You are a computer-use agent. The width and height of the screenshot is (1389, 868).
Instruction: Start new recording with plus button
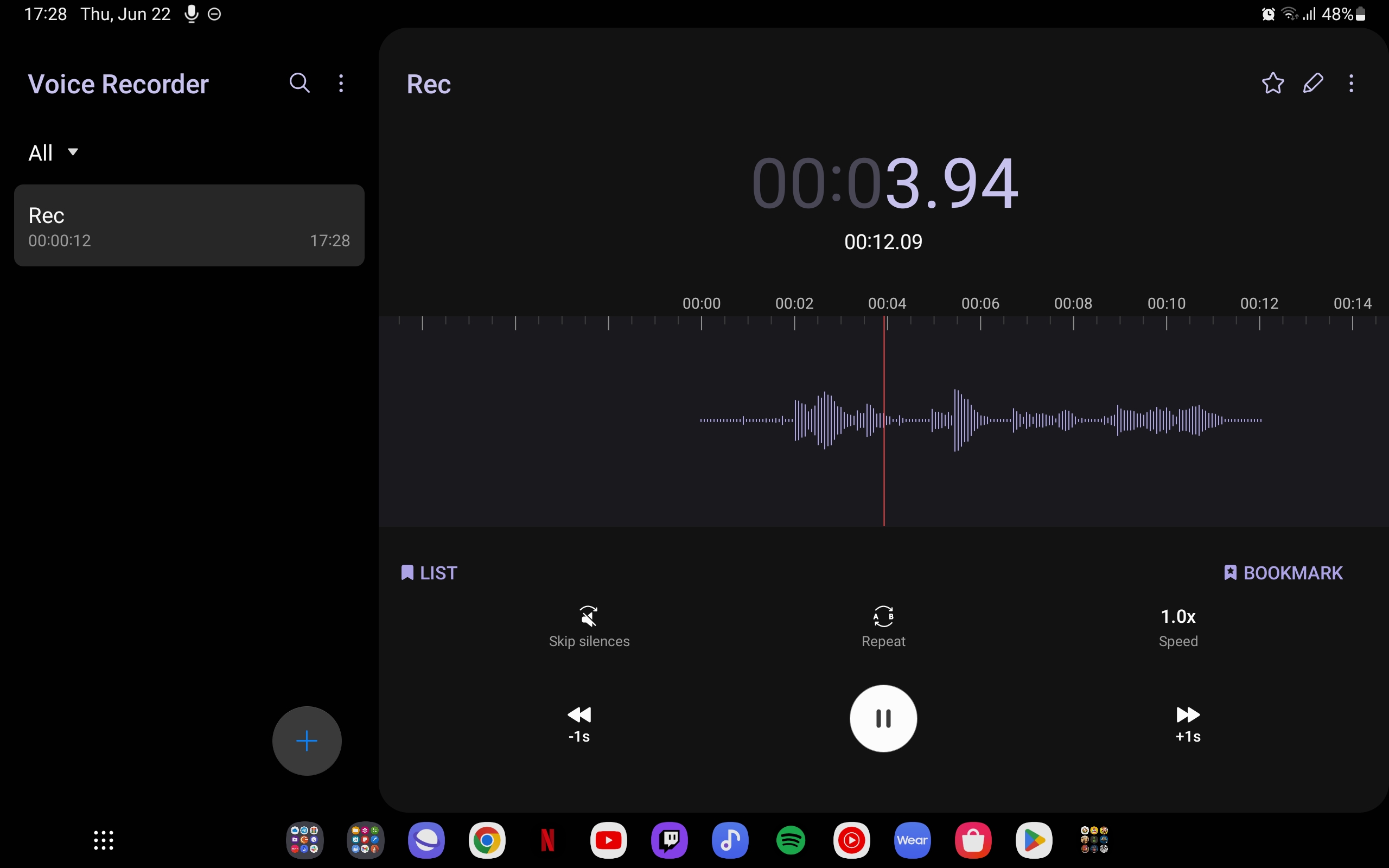click(307, 741)
